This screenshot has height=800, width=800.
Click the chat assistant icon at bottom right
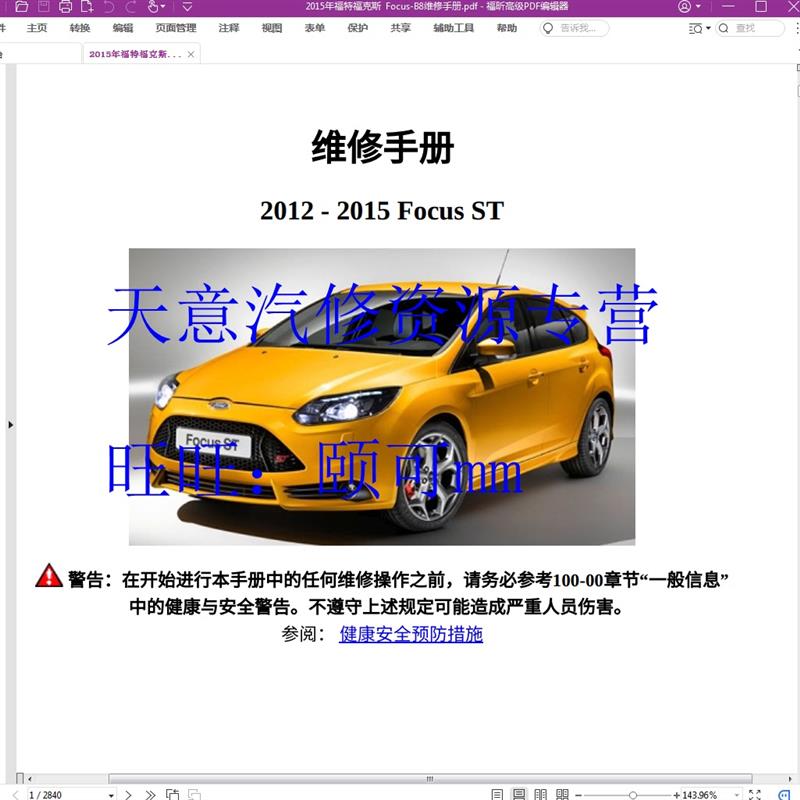[x=784, y=794]
